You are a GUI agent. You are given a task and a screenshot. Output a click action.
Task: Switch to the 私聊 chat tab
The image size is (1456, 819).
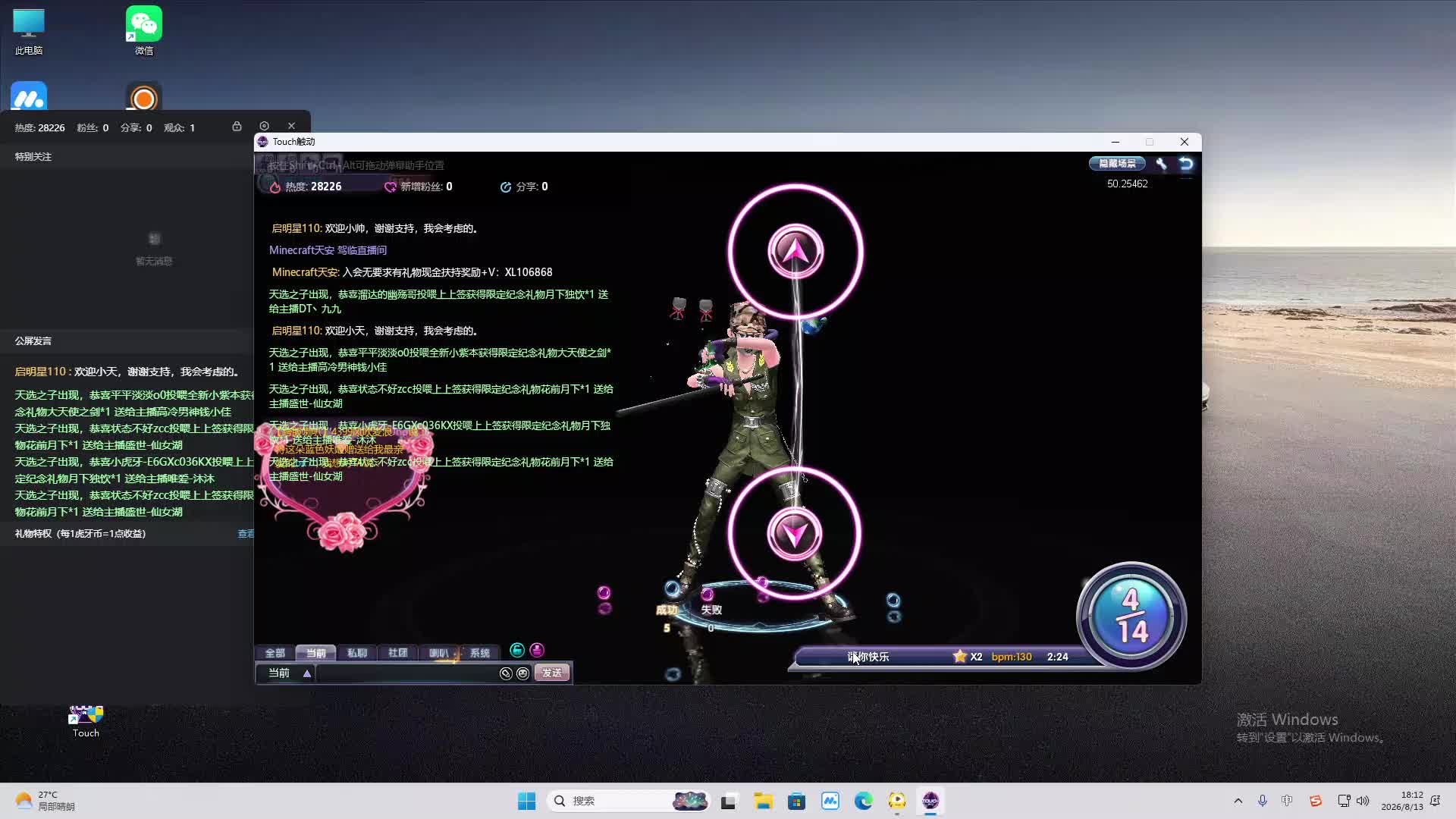[357, 653]
